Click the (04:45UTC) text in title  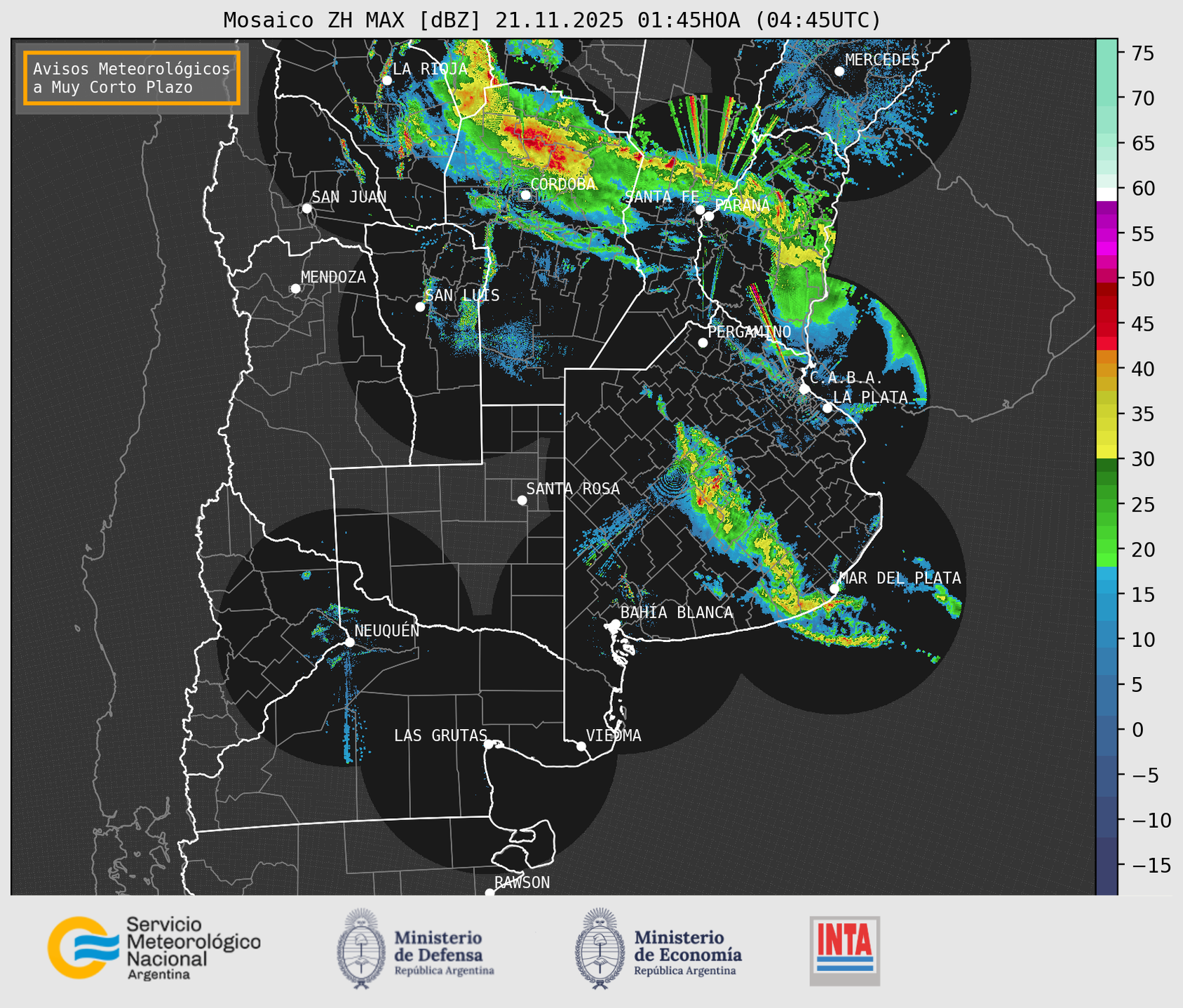pos(817,20)
